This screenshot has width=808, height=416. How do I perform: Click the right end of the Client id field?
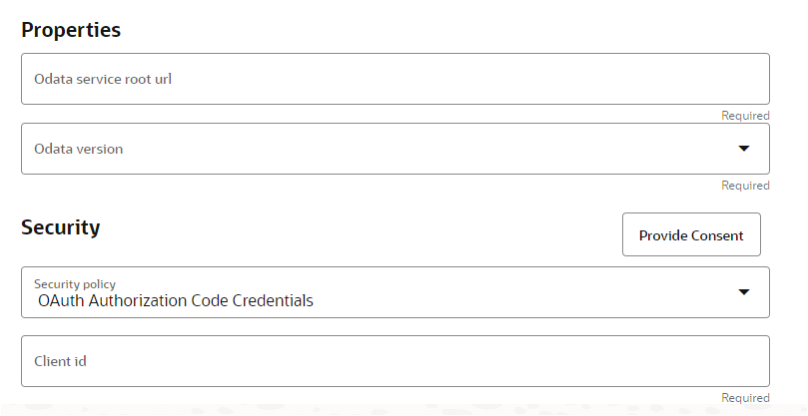point(740,361)
